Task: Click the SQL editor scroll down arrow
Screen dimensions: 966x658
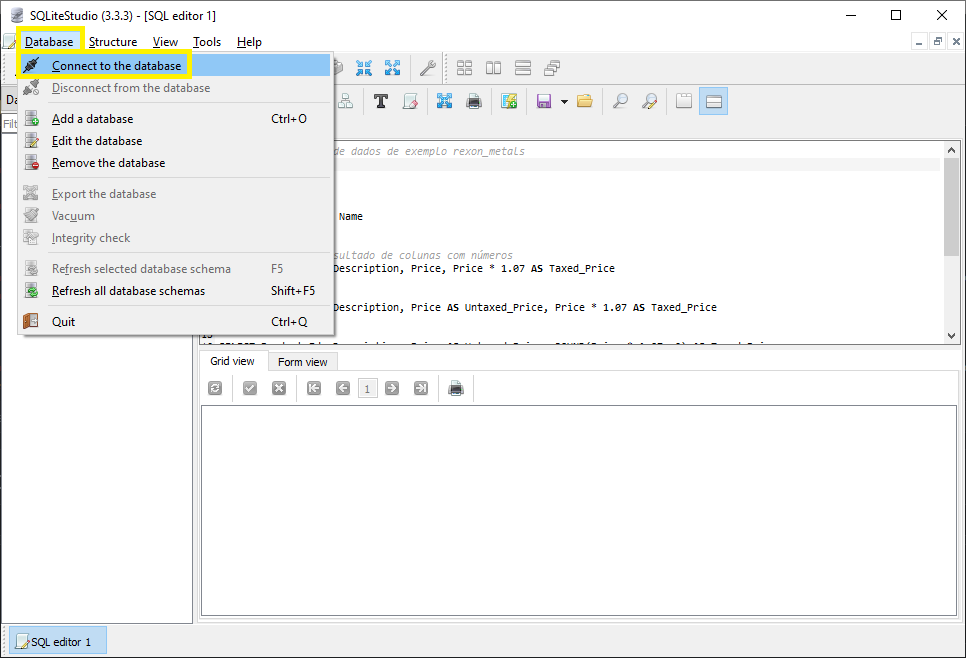Action: coord(951,336)
